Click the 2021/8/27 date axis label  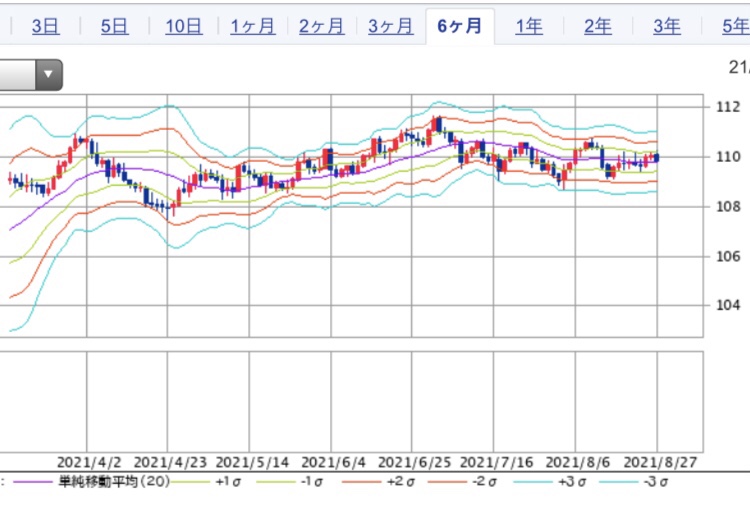(x=660, y=462)
